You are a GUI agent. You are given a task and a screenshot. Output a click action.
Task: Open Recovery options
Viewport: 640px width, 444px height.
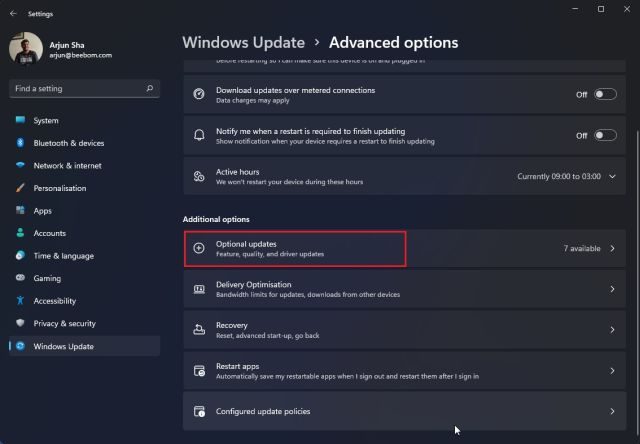(404, 330)
